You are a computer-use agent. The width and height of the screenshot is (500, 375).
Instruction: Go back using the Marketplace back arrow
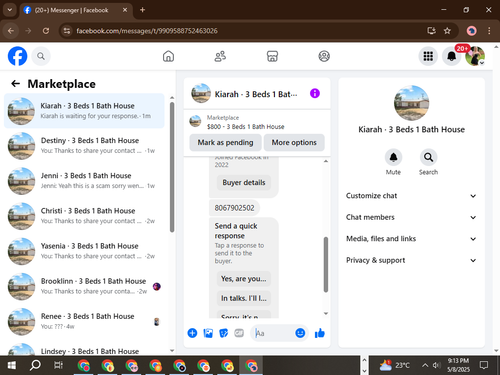16,84
